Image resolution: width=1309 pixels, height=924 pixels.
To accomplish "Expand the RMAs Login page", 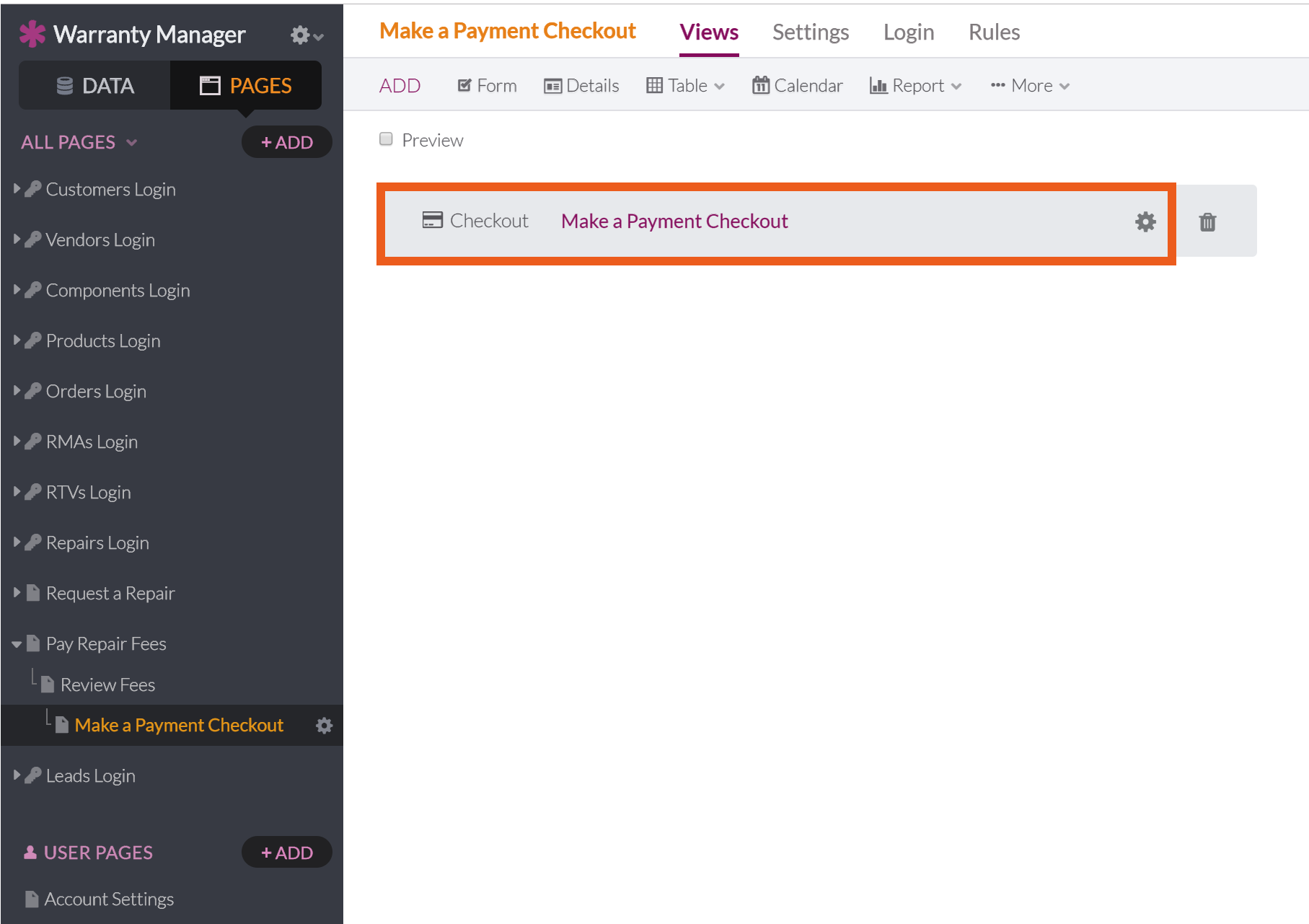I will pyautogui.click(x=17, y=441).
